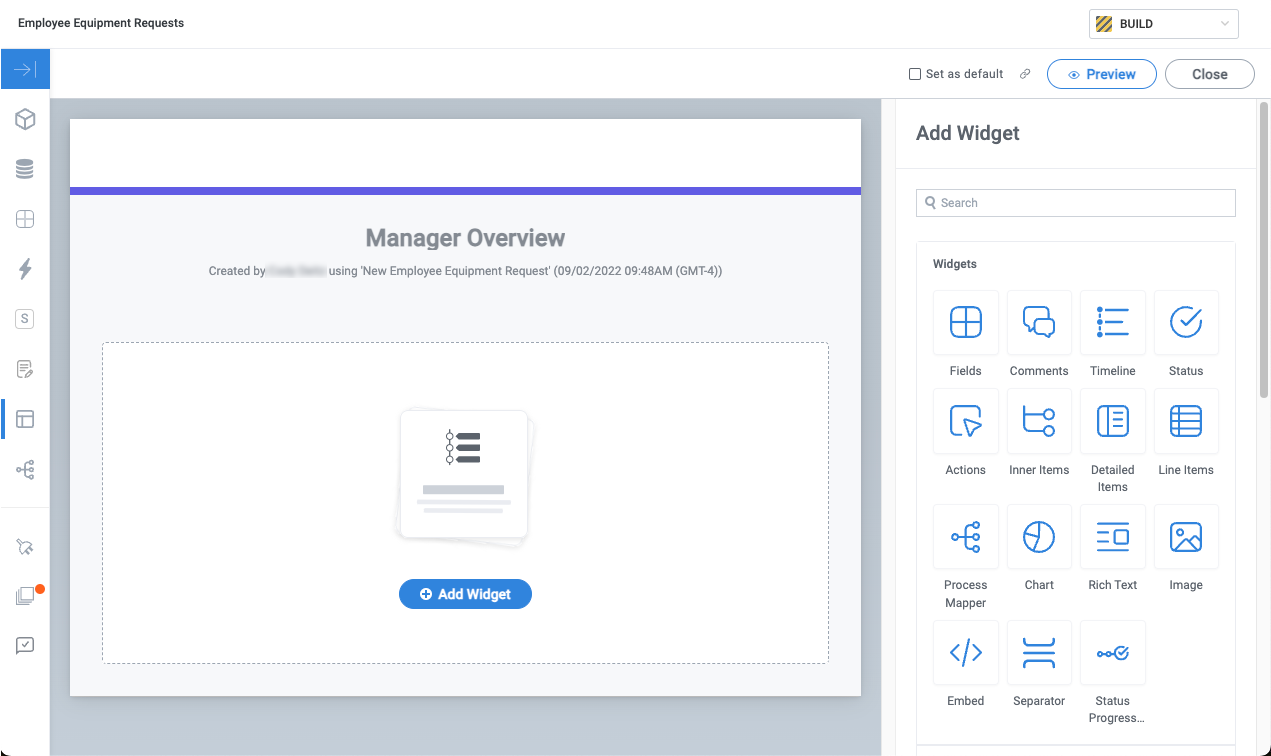
Task: Select the Status Progress widget
Action: (x=1112, y=653)
